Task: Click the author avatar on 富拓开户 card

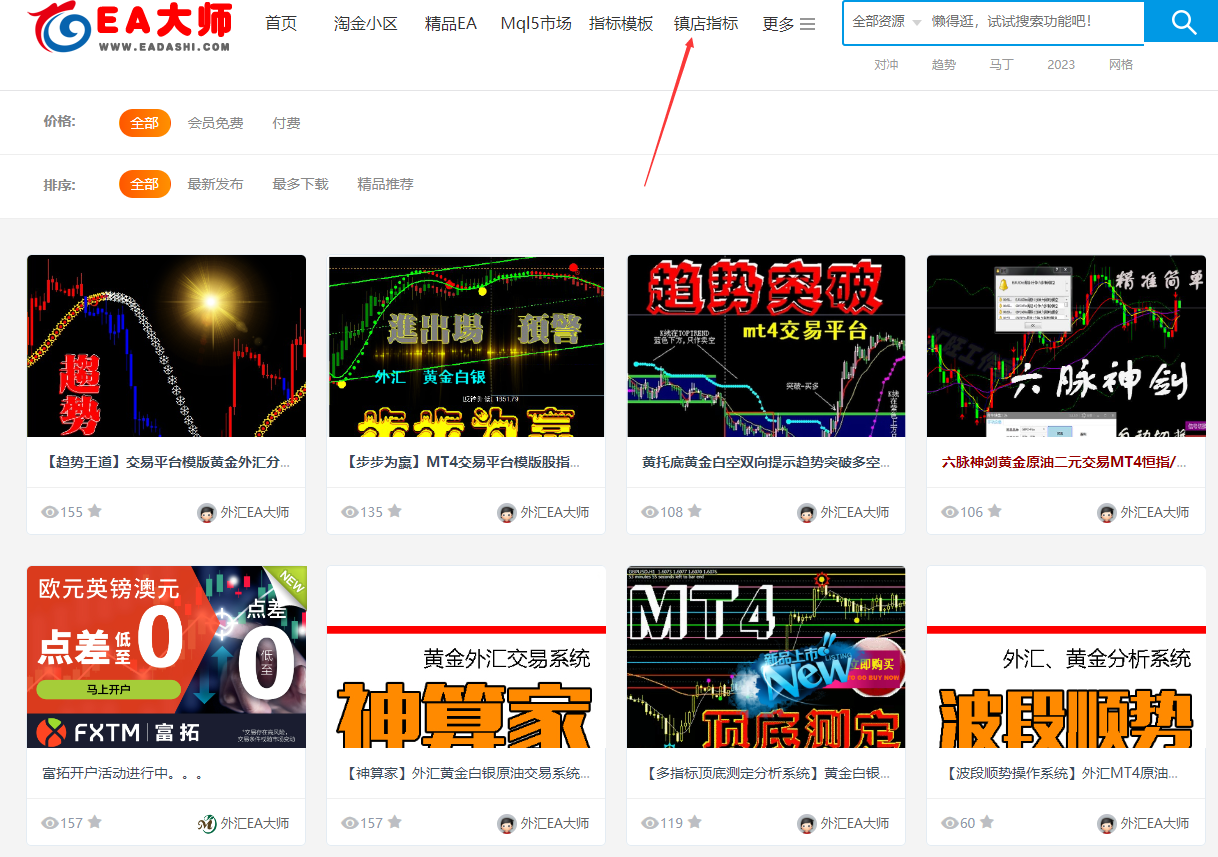Action: (x=207, y=823)
